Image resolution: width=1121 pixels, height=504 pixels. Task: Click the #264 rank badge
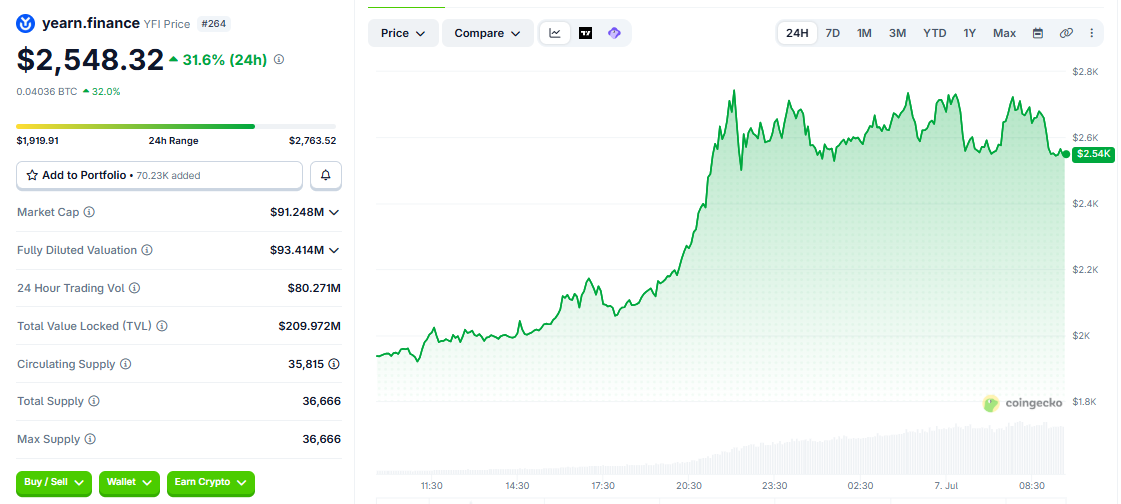[214, 24]
